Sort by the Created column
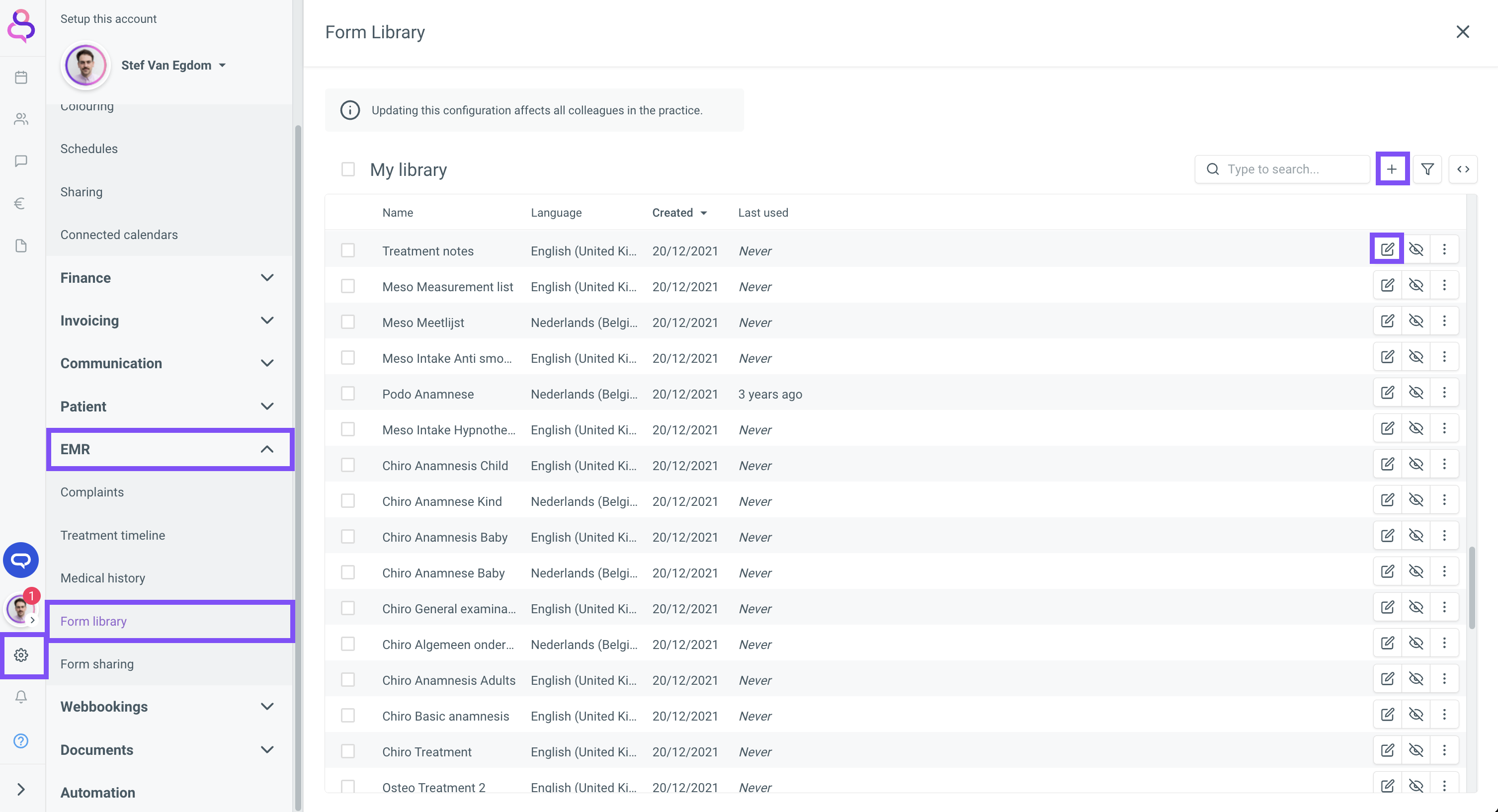 click(679, 213)
